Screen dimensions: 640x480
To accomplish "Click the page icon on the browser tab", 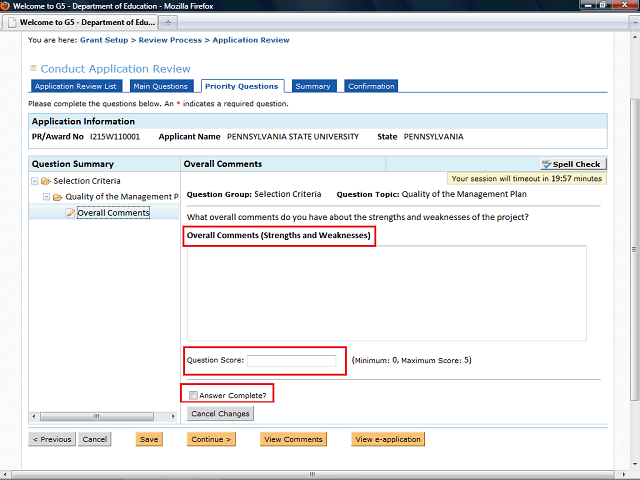I will pyautogui.click(x=13, y=22).
